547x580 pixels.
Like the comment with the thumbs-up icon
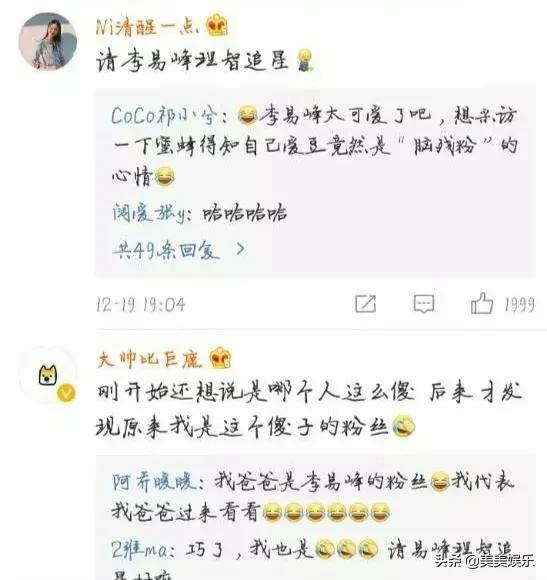tap(482, 303)
